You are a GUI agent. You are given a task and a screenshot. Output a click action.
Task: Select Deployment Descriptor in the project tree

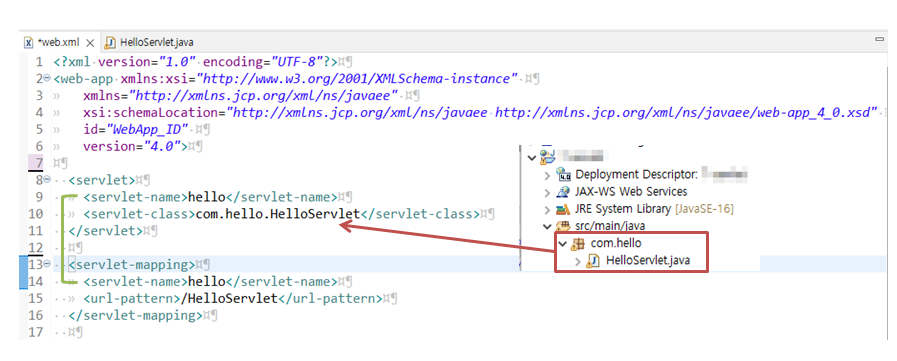(x=635, y=174)
